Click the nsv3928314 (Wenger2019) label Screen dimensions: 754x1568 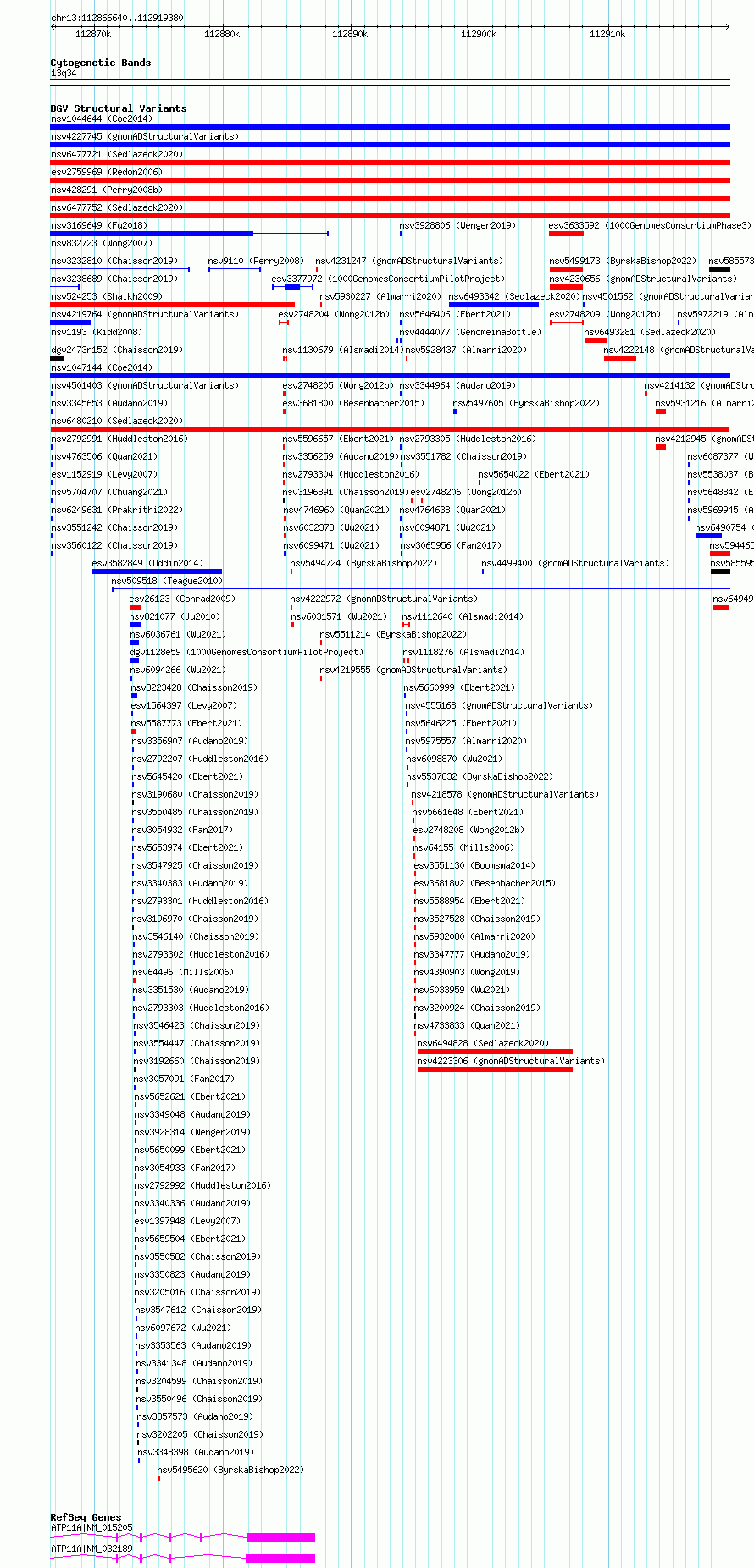(192, 1132)
